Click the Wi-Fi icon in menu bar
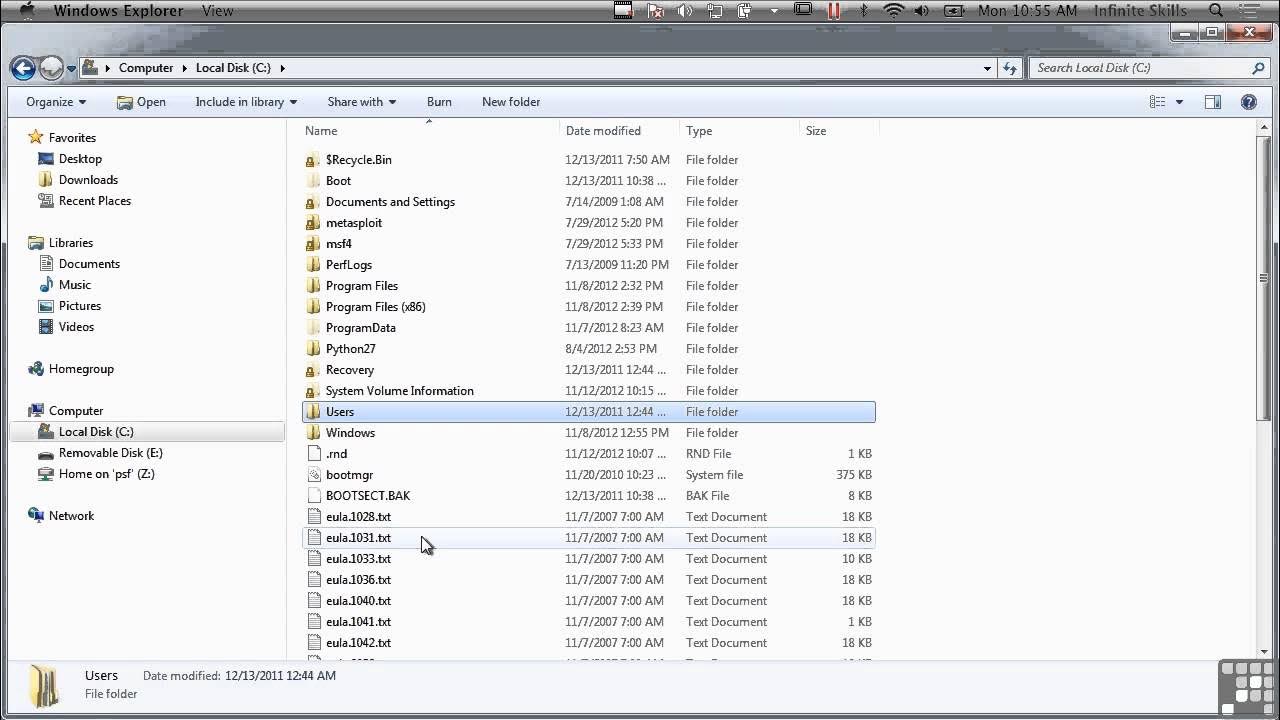The width and height of the screenshot is (1280, 720). 893,11
